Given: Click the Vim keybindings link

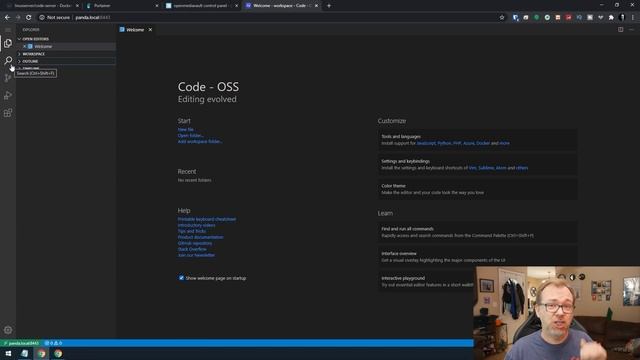Looking at the screenshot, I should click(472, 168).
